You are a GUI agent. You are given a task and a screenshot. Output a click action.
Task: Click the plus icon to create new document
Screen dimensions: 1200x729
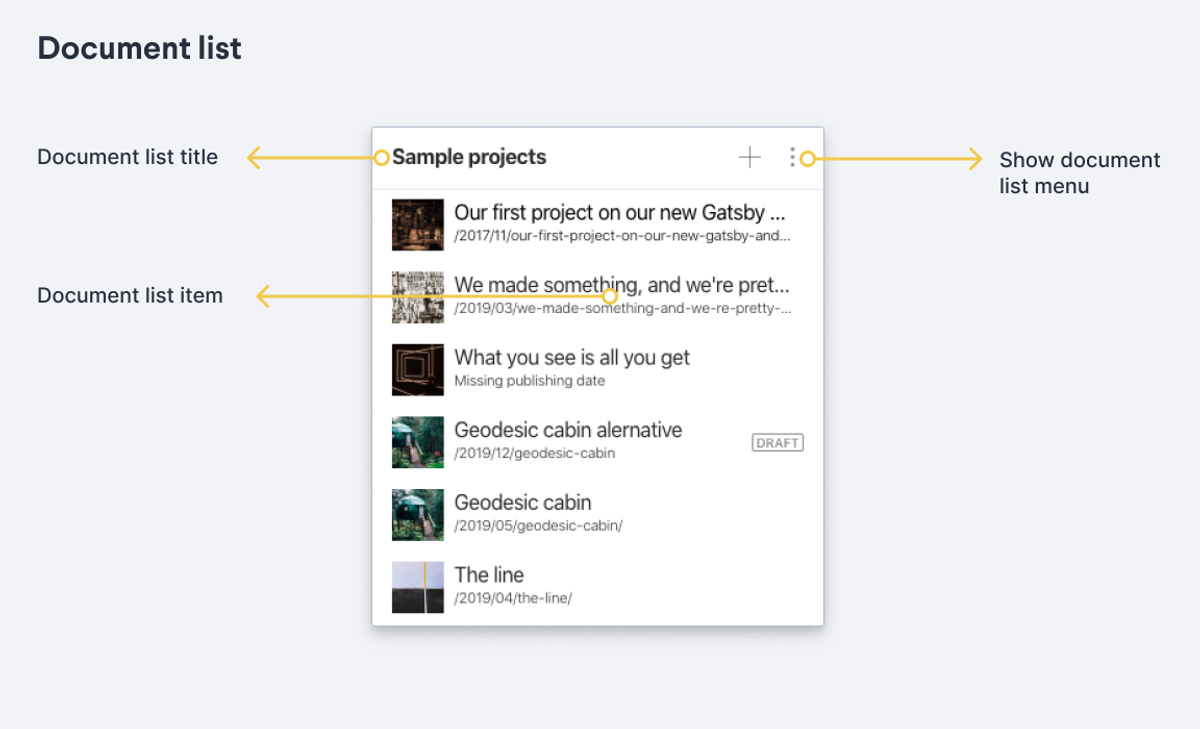coord(749,157)
